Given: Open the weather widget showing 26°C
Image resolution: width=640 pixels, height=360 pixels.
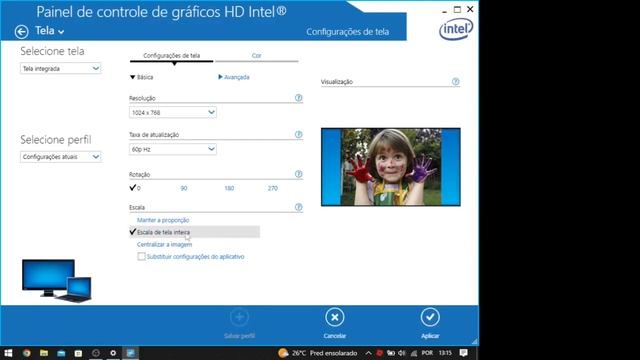Looking at the screenshot, I should (318, 353).
